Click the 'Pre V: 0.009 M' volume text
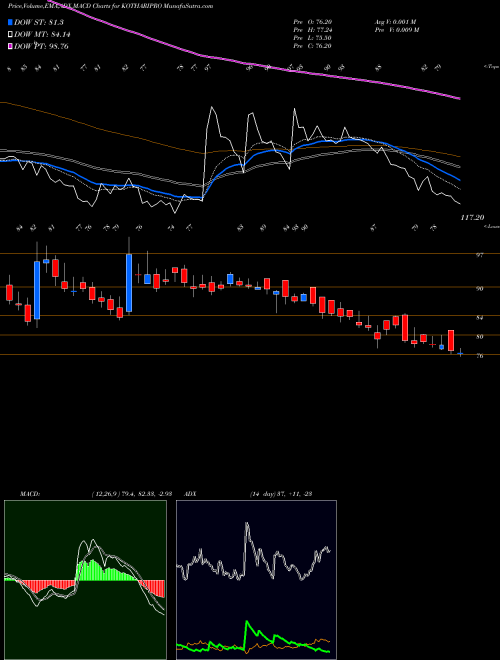The image size is (500, 660). tap(396, 30)
